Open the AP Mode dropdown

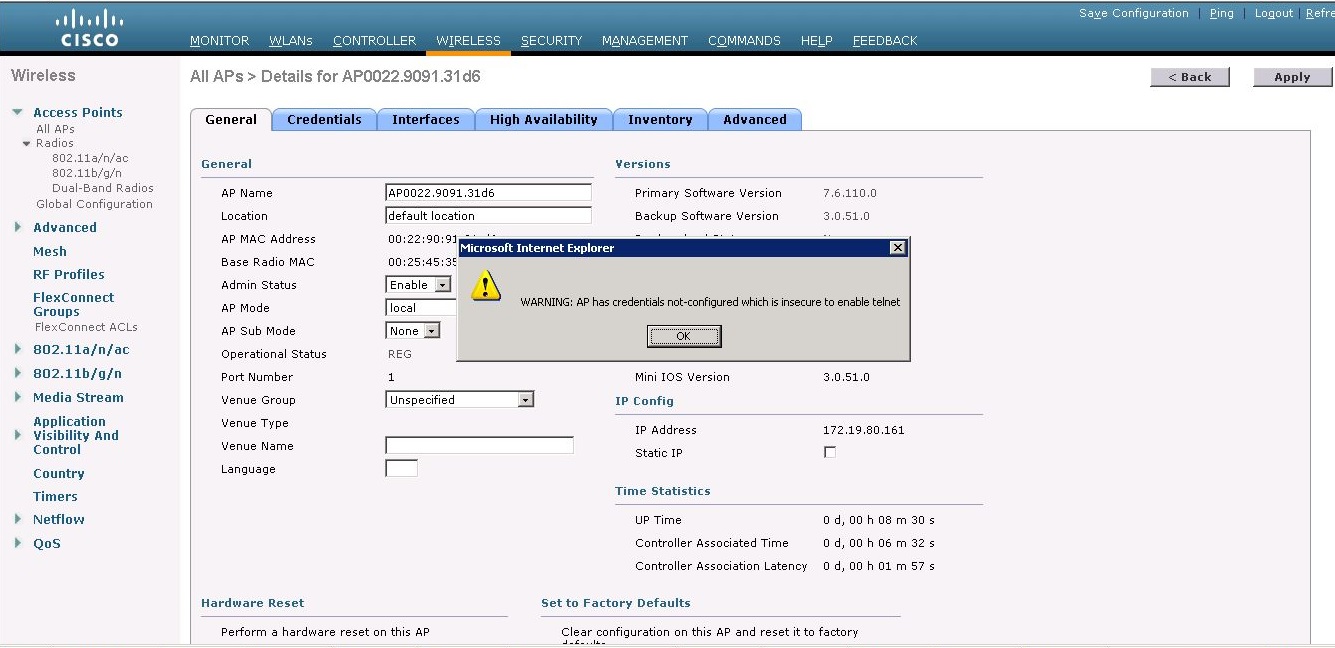420,308
